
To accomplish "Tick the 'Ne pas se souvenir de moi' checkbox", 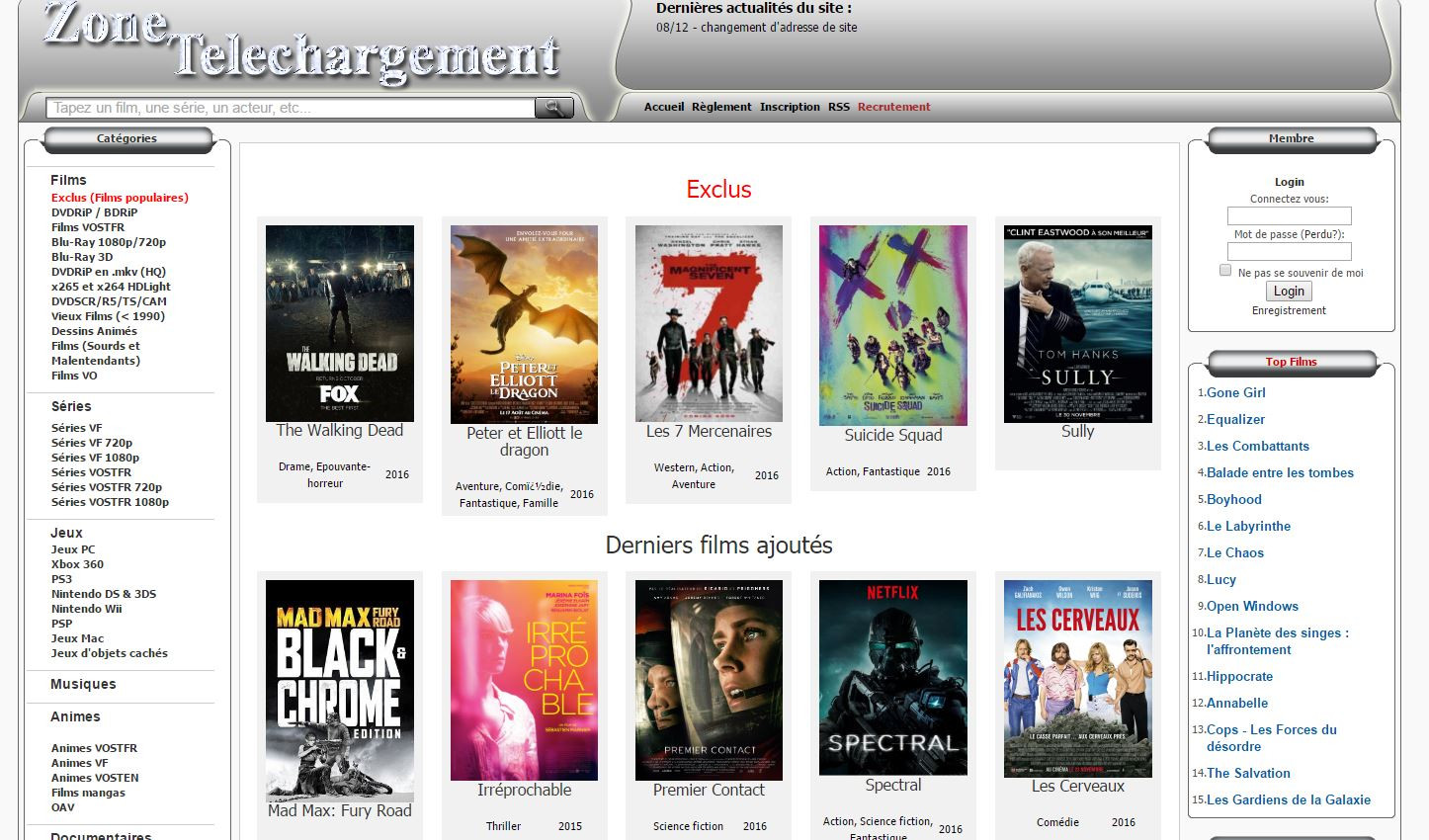I will (x=1225, y=270).
